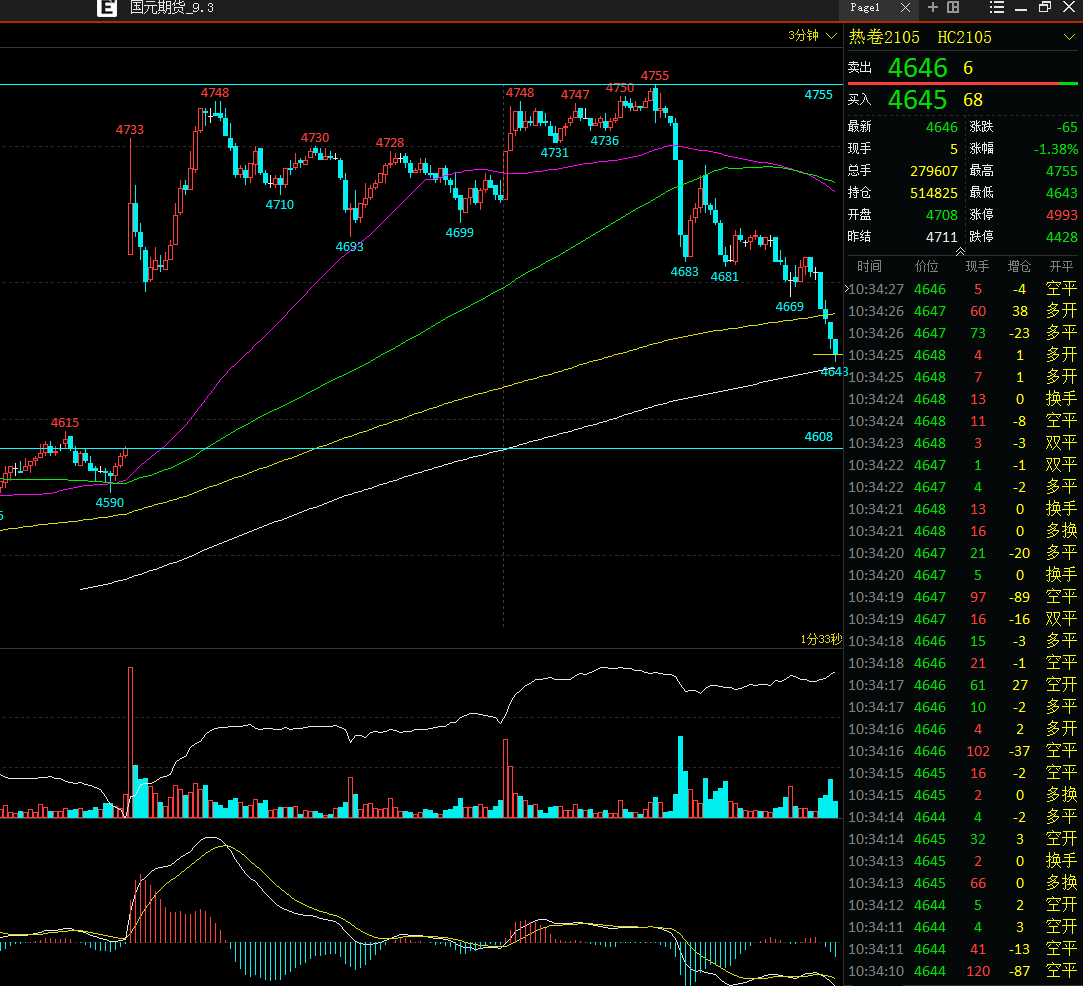Expand the 热卷2105 contract selector chevron

point(1069,37)
